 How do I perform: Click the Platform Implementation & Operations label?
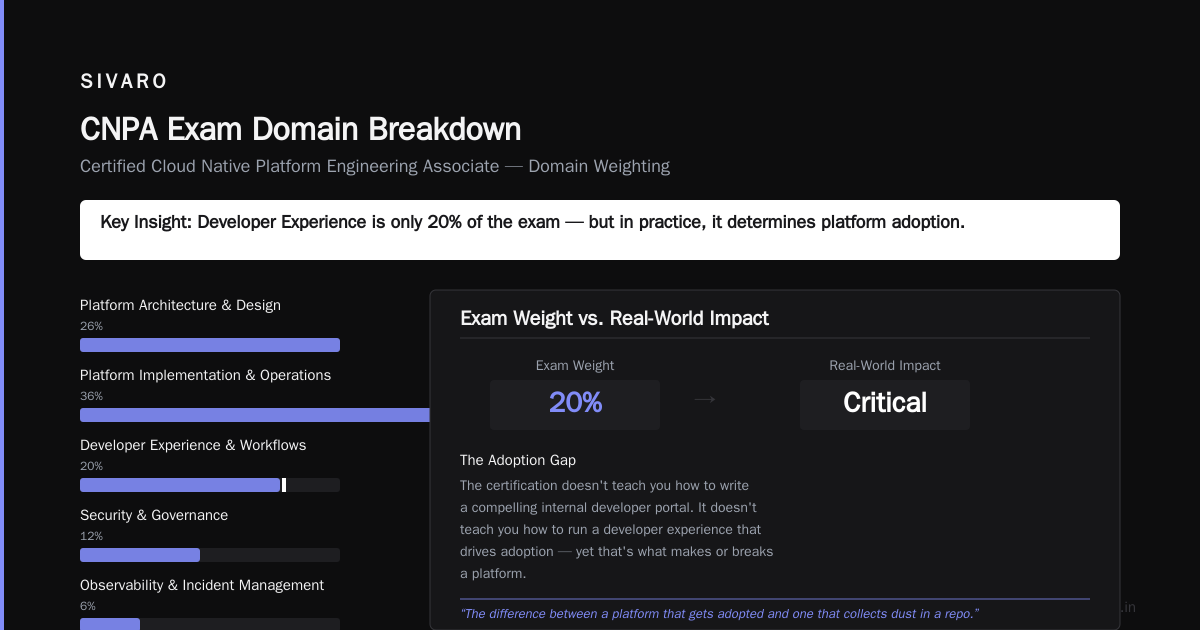tap(205, 375)
